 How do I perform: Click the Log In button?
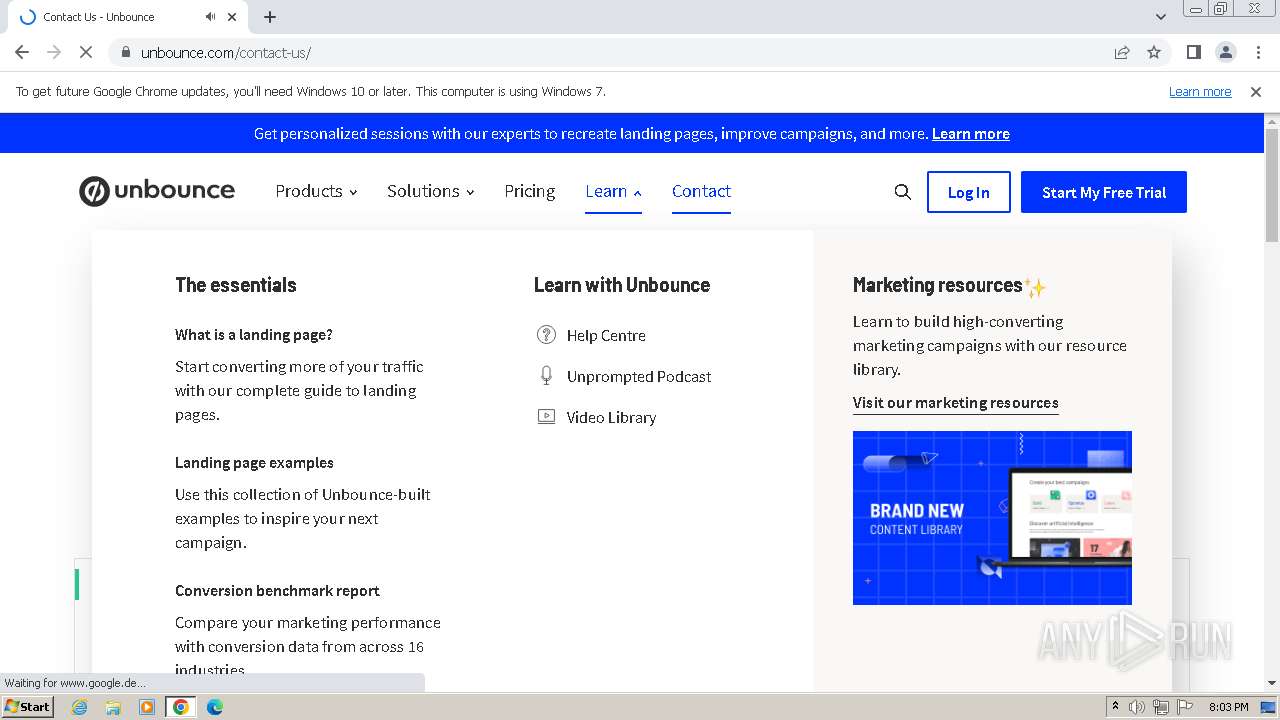click(x=968, y=192)
